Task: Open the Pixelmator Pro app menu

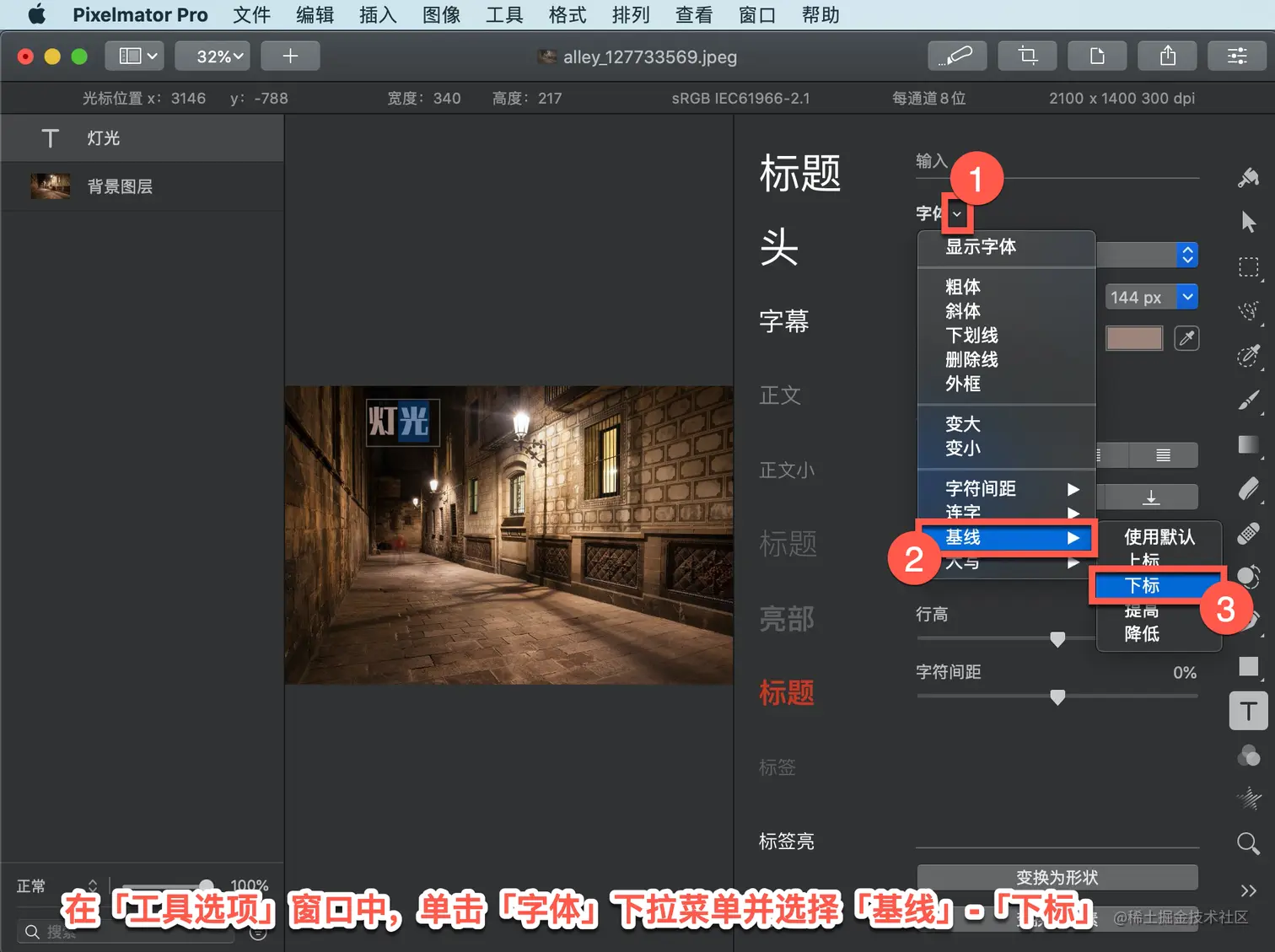Action: click(x=140, y=14)
